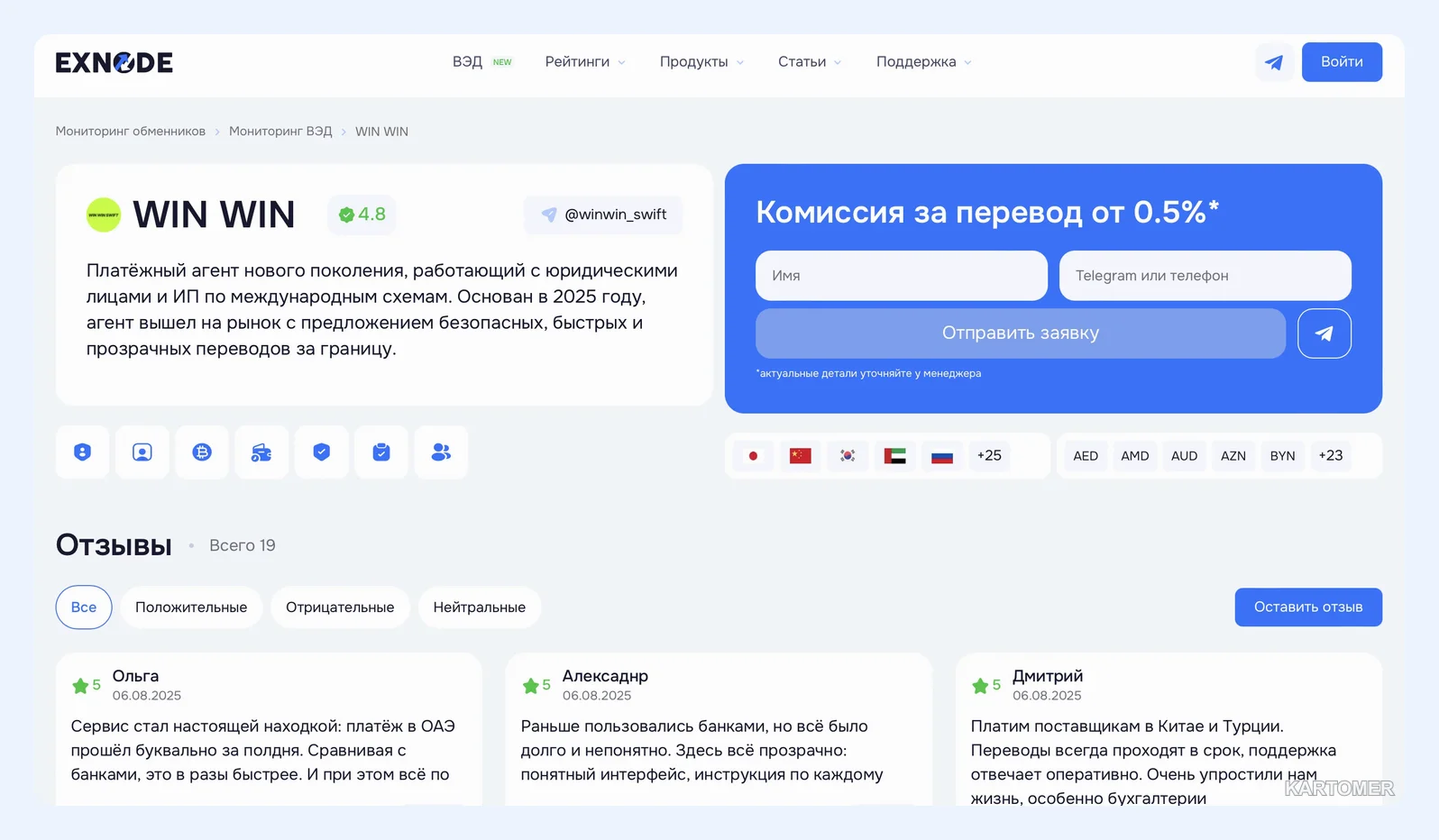This screenshot has height=840, width=1439.
Task: Click the two people group icon
Action: tap(441, 452)
